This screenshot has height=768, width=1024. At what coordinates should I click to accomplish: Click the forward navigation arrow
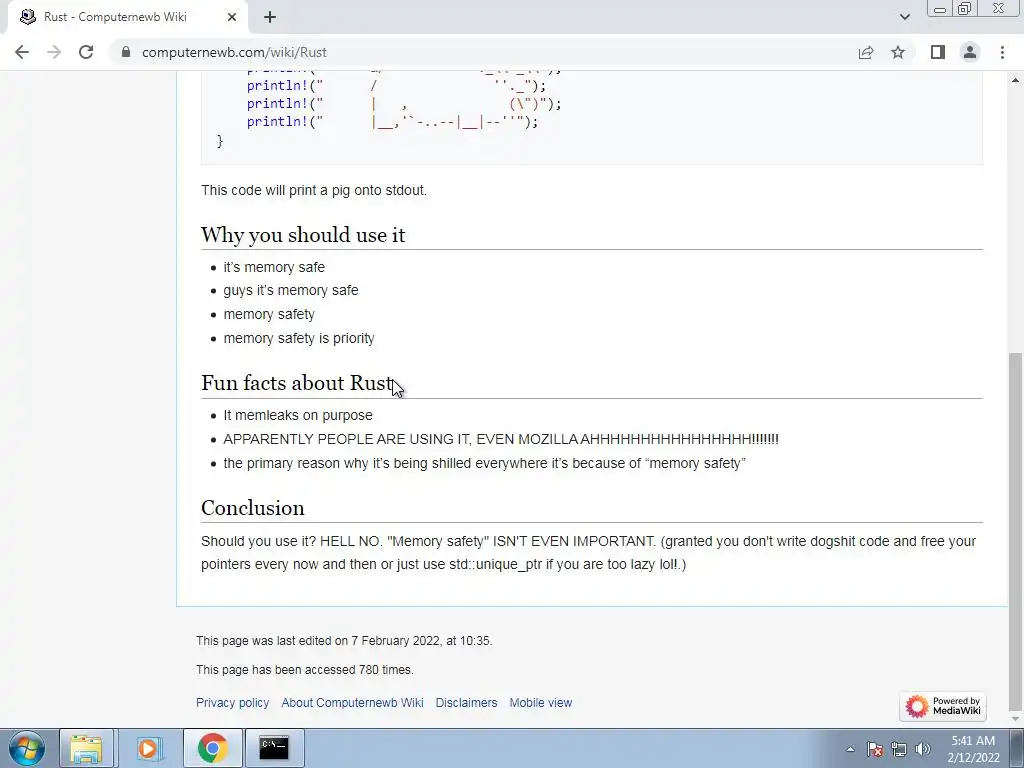[54, 52]
